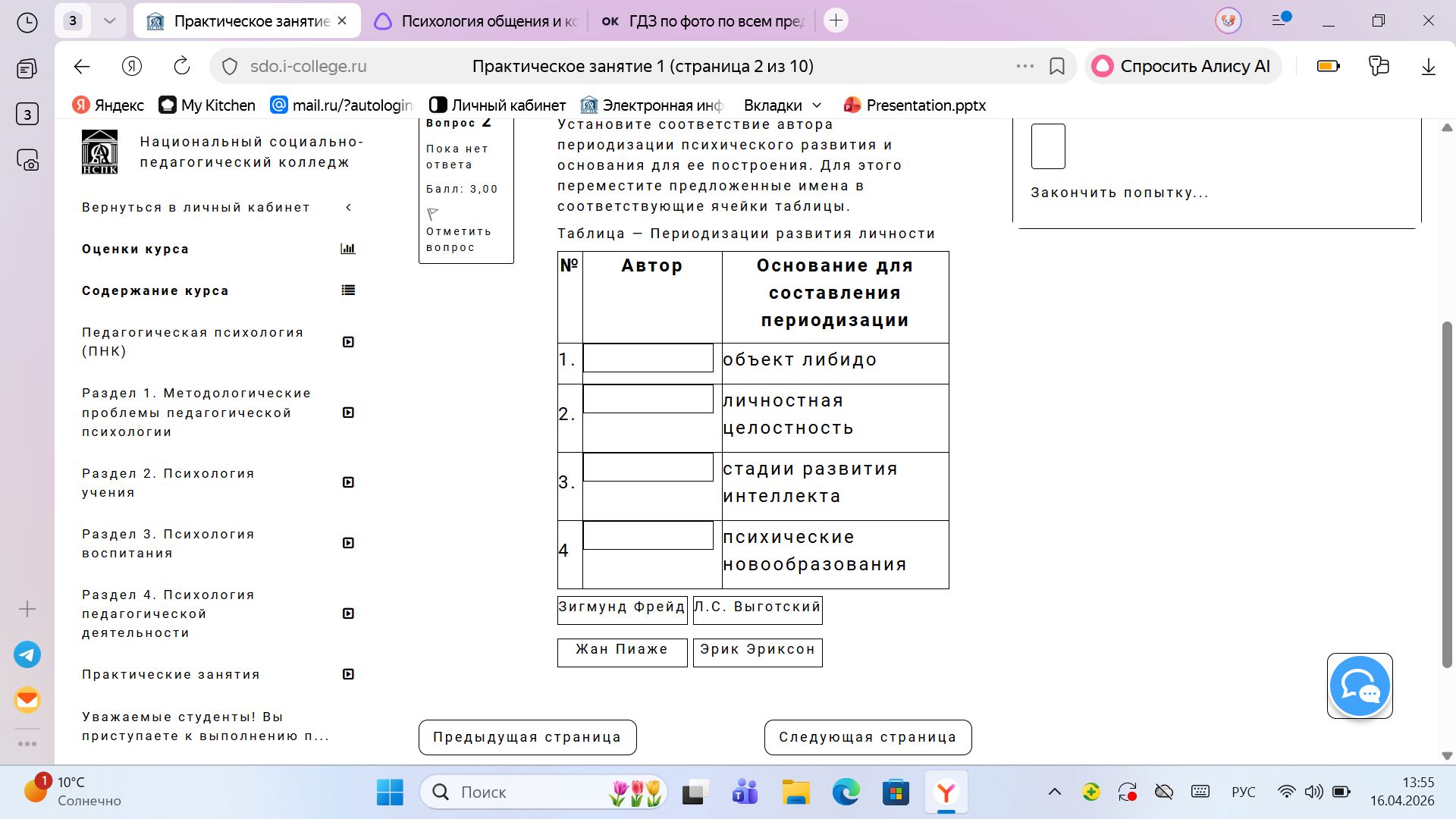The height and width of the screenshot is (819, 1456).
Task: Open Вернуться в личный кабинет link
Action: coord(196,208)
